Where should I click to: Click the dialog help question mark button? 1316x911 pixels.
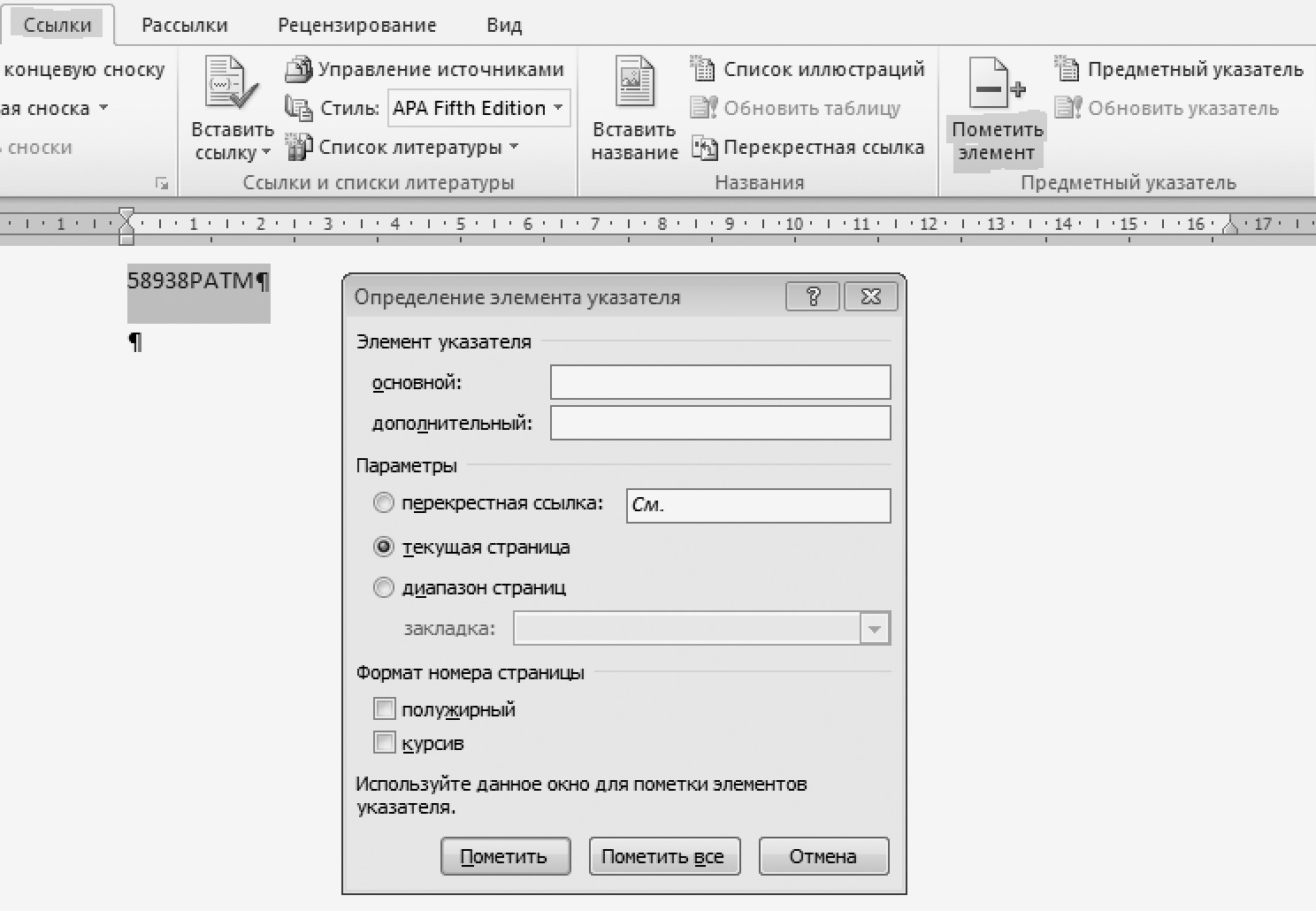tap(812, 297)
